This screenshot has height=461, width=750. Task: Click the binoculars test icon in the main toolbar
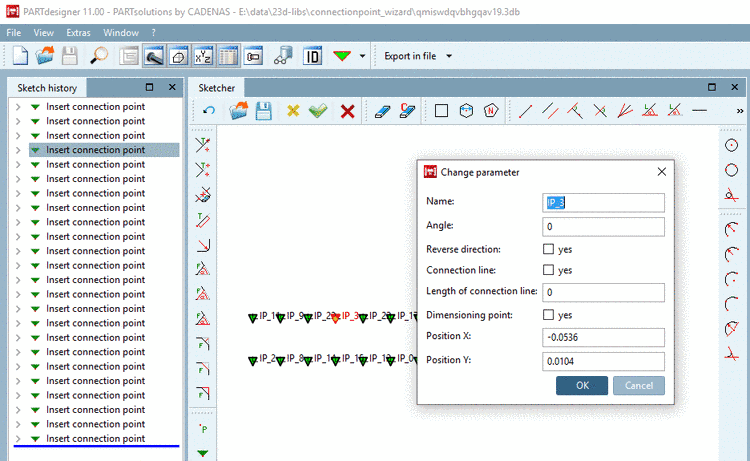click(x=283, y=56)
